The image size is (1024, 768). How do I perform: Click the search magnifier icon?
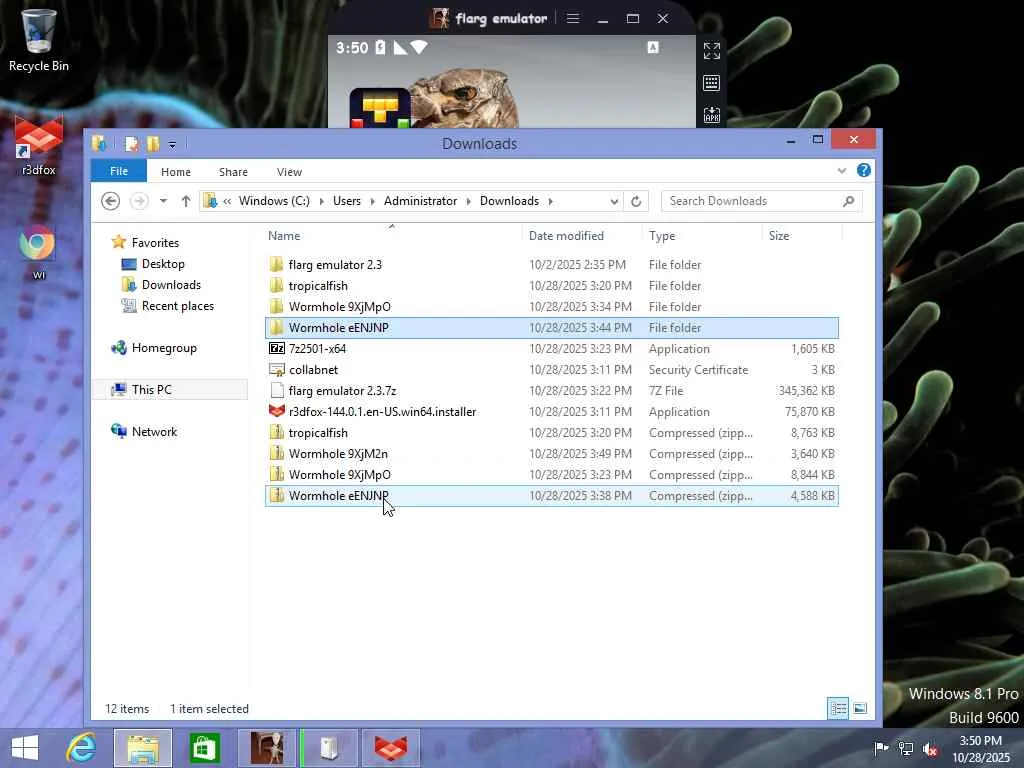click(x=848, y=201)
